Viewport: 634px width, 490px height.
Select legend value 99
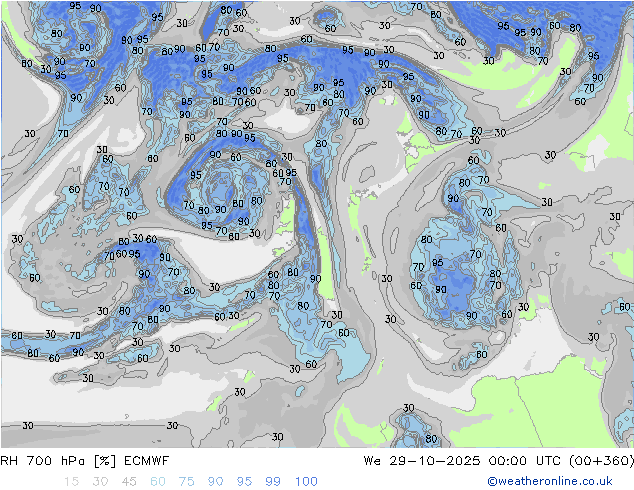[273, 482]
